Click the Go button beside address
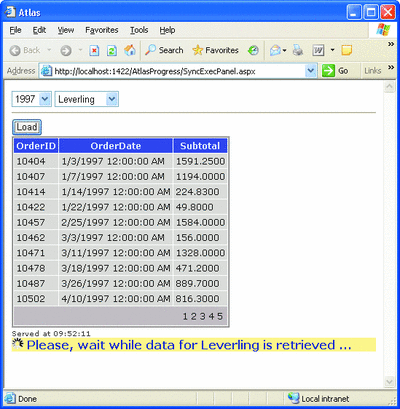400x409 pixels. point(336,71)
